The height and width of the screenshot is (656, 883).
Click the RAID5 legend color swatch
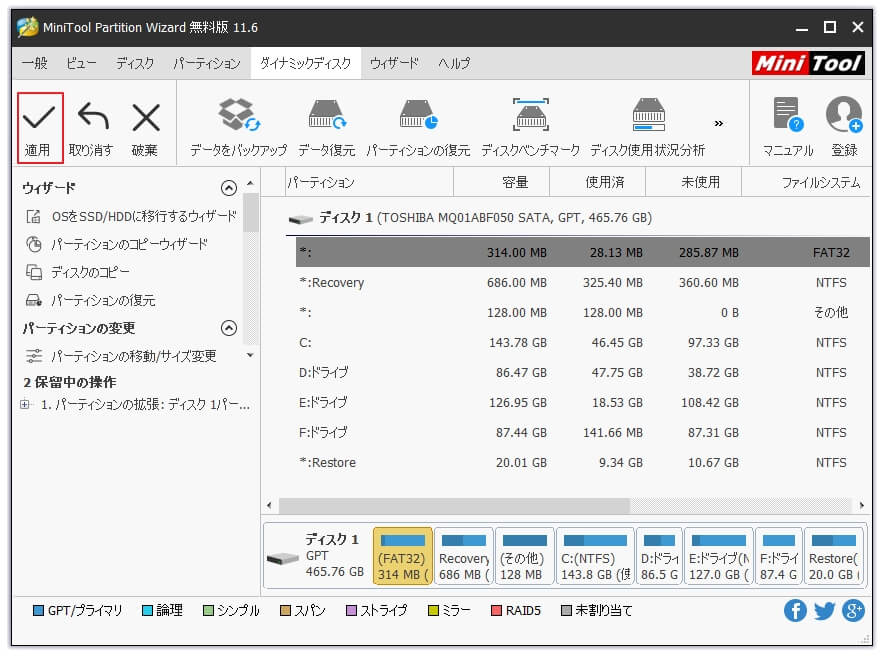click(x=496, y=610)
